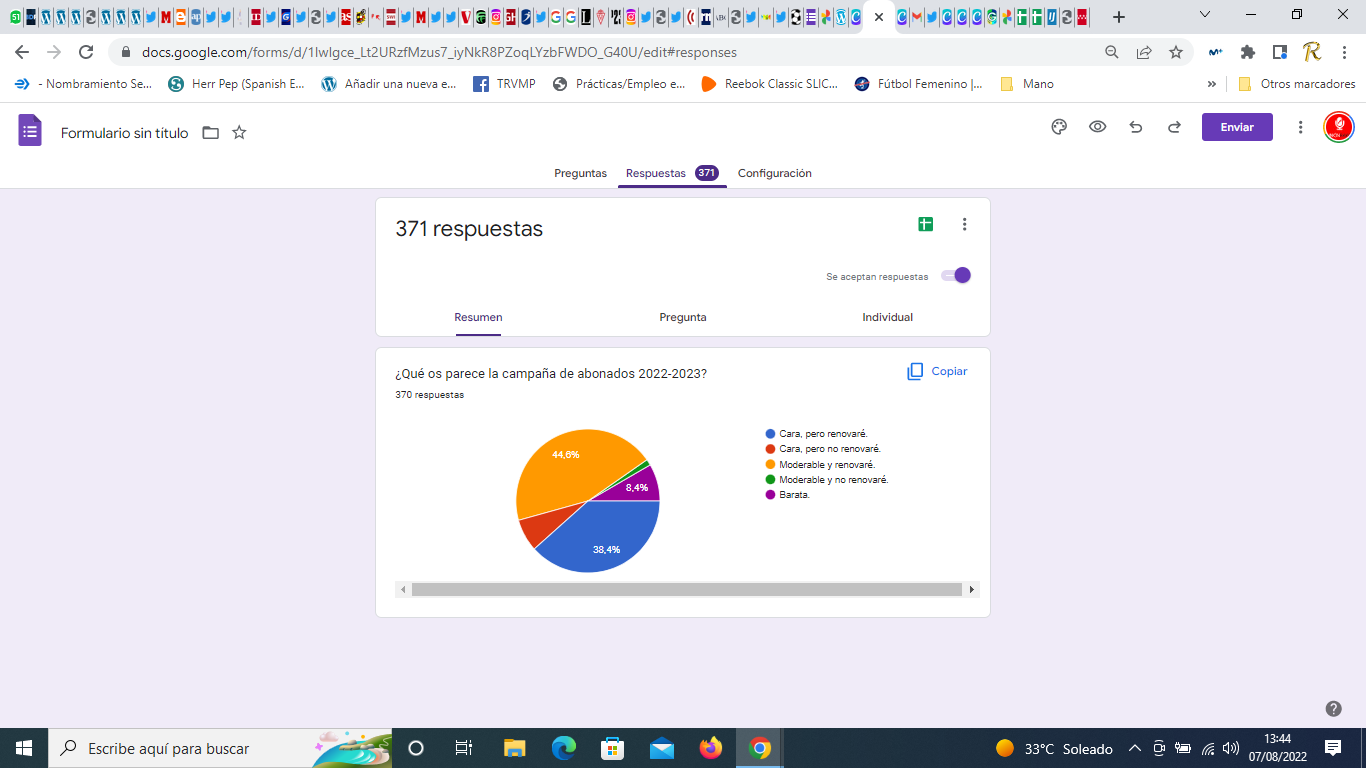Click the redo arrow icon

click(x=1174, y=127)
